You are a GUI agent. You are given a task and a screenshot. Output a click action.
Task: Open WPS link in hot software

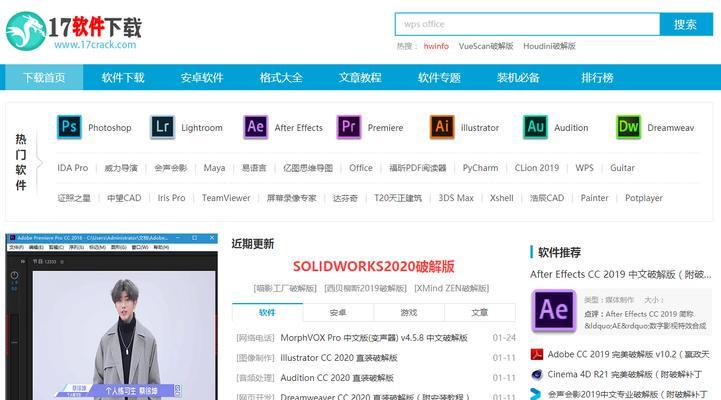click(584, 168)
